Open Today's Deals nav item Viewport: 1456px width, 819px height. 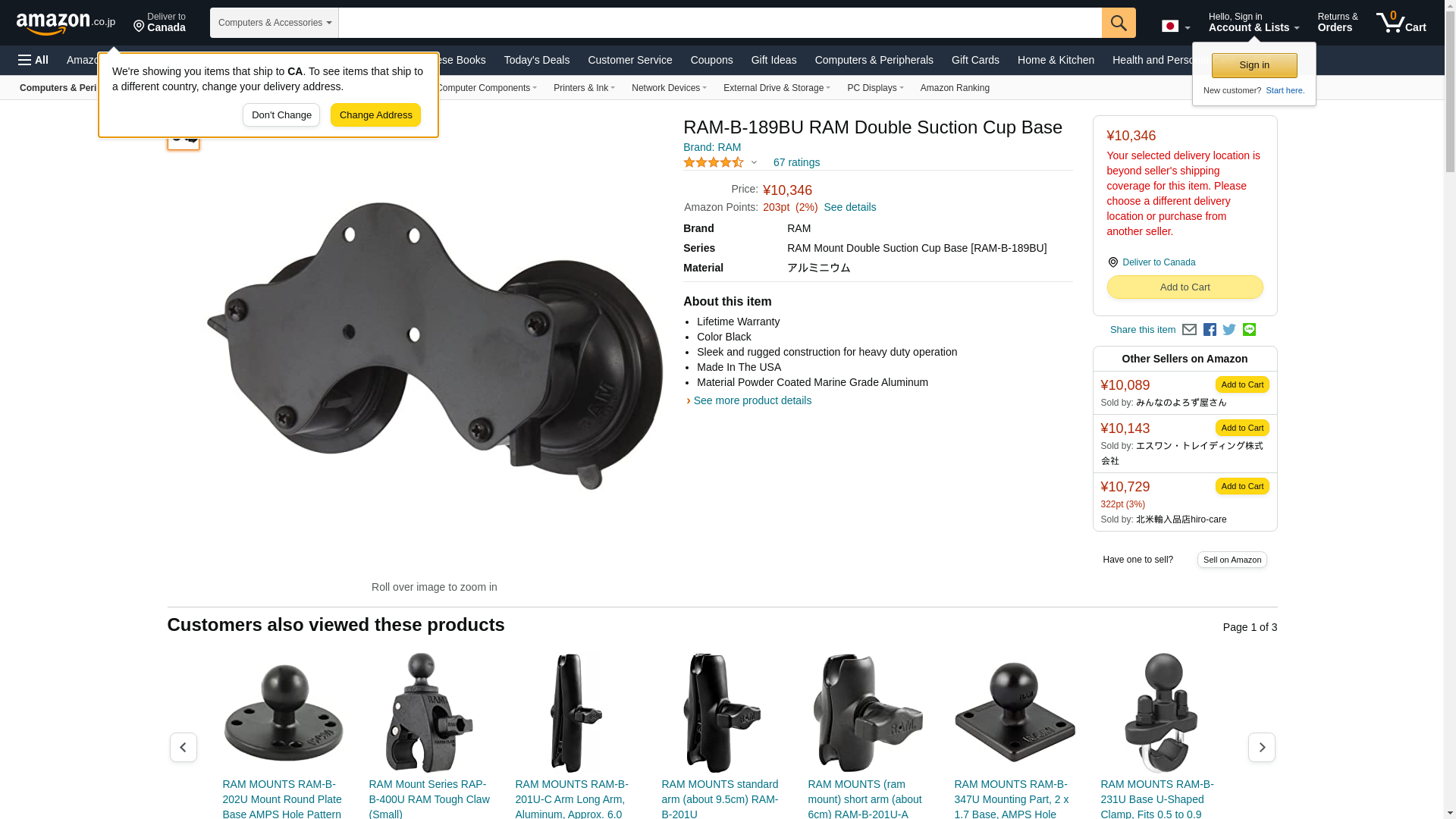tap(537, 60)
